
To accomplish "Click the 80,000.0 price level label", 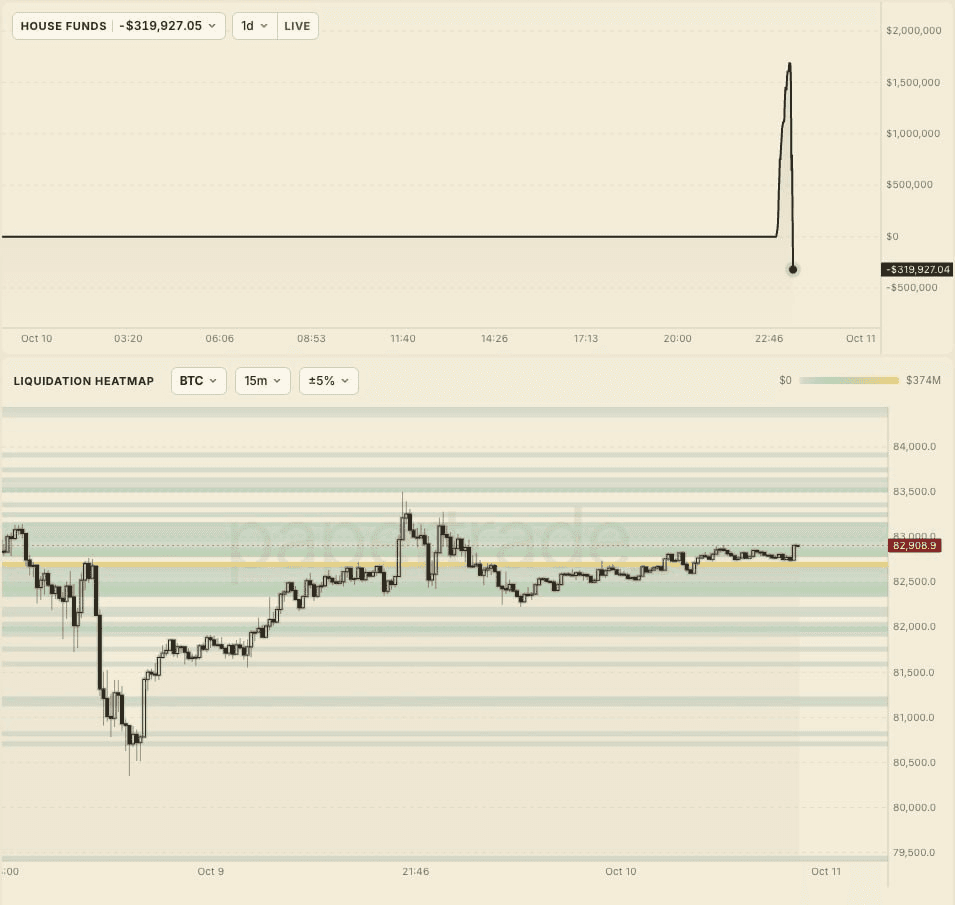I will pyautogui.click(x=914, y=808).
